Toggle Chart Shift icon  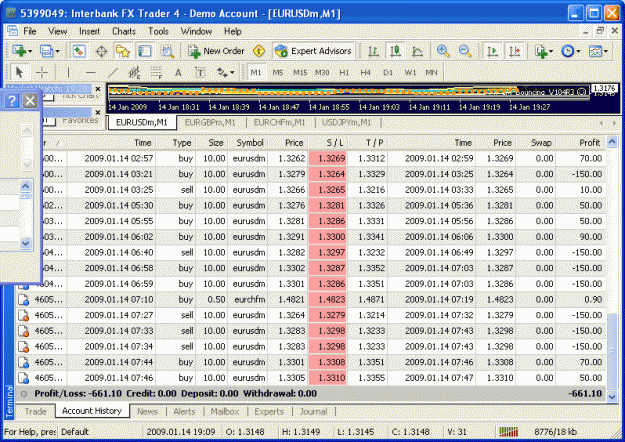tap(515, 51)
